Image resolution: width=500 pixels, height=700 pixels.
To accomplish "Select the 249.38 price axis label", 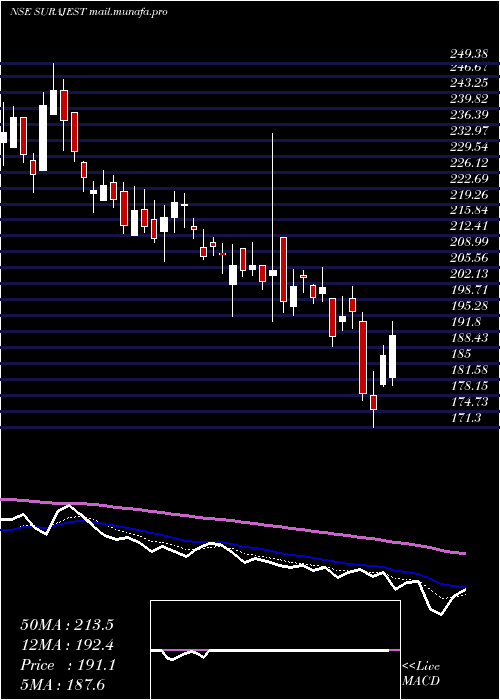I will (469, 54).
